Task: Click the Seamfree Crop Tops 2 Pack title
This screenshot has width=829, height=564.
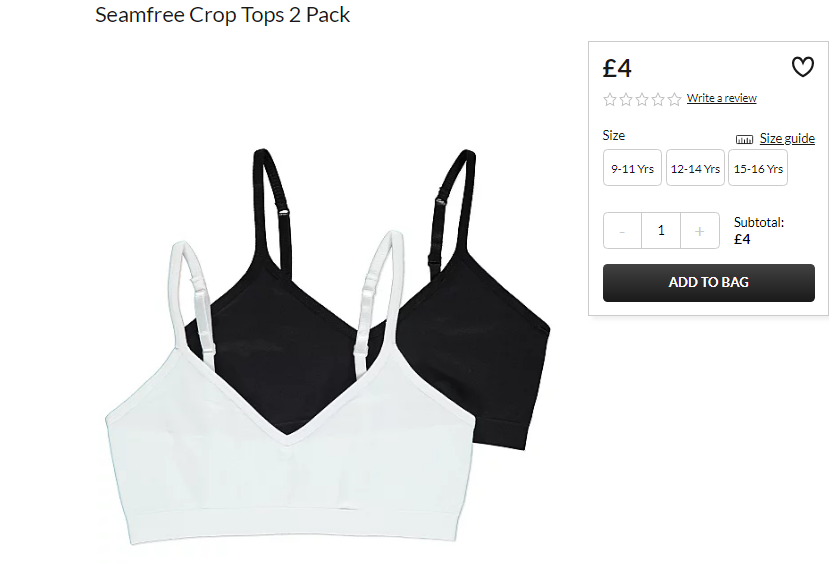Action: pyautogui.click(x=223, y=15)
